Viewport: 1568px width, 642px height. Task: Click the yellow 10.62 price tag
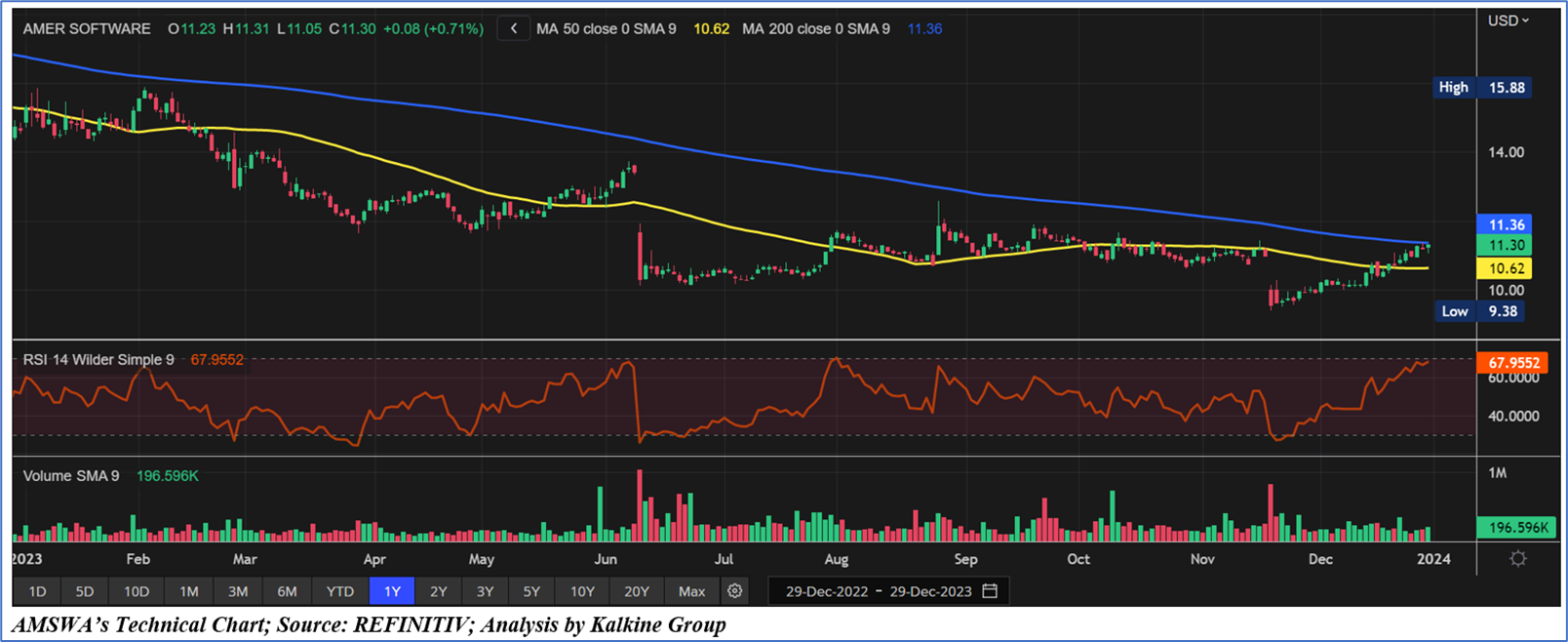pos(1506,268)
